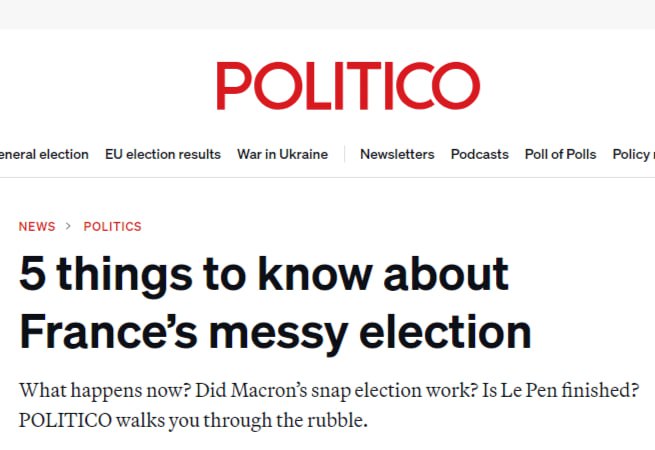
Task: Click 'Did Macron's snap election work?' text
Action: pyautogui.click(x=337, y=391)
